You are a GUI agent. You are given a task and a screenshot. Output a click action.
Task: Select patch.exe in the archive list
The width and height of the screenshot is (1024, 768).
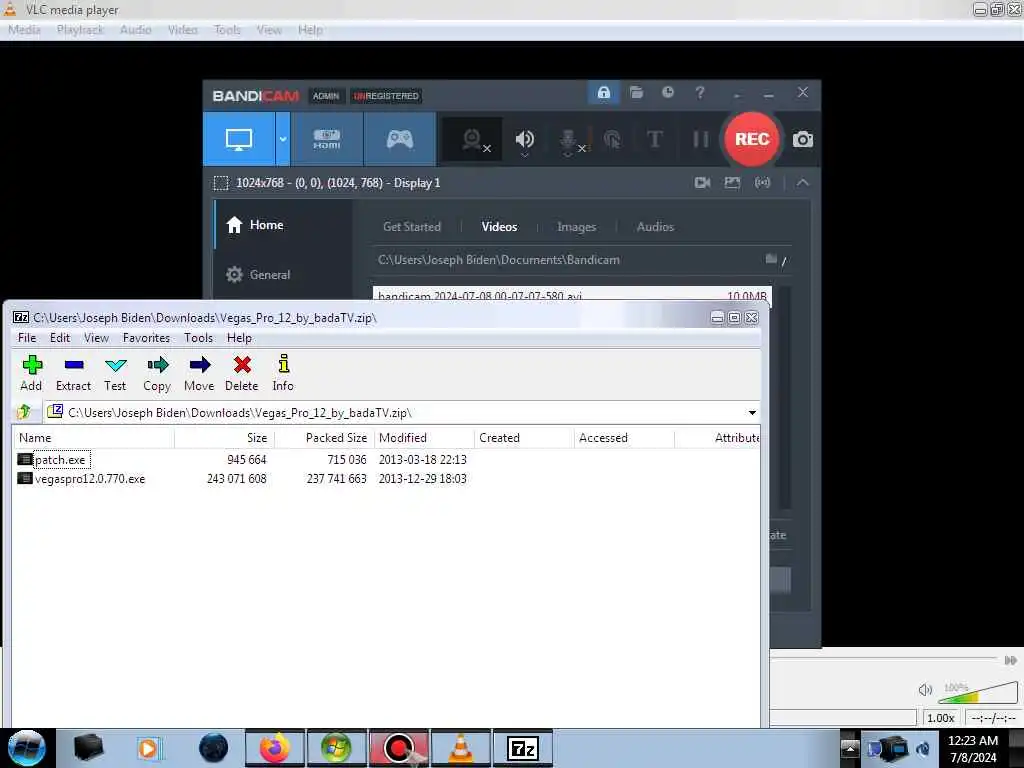(60, 460)
